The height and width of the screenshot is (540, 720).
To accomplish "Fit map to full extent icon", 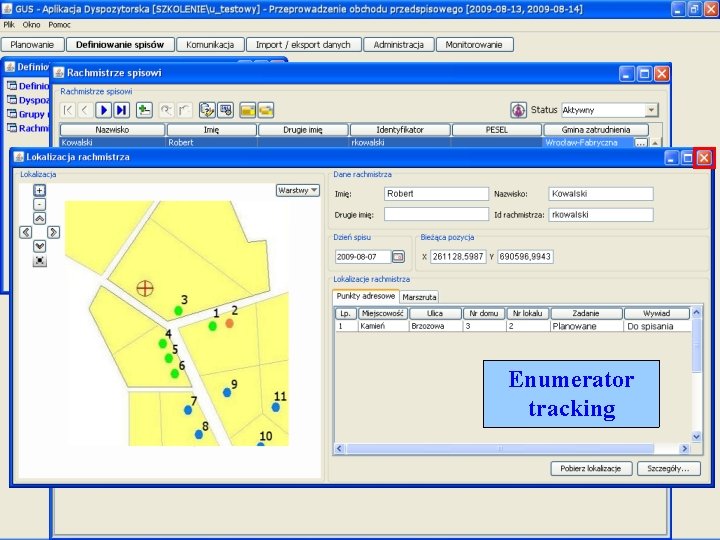I will pos(40,261).
